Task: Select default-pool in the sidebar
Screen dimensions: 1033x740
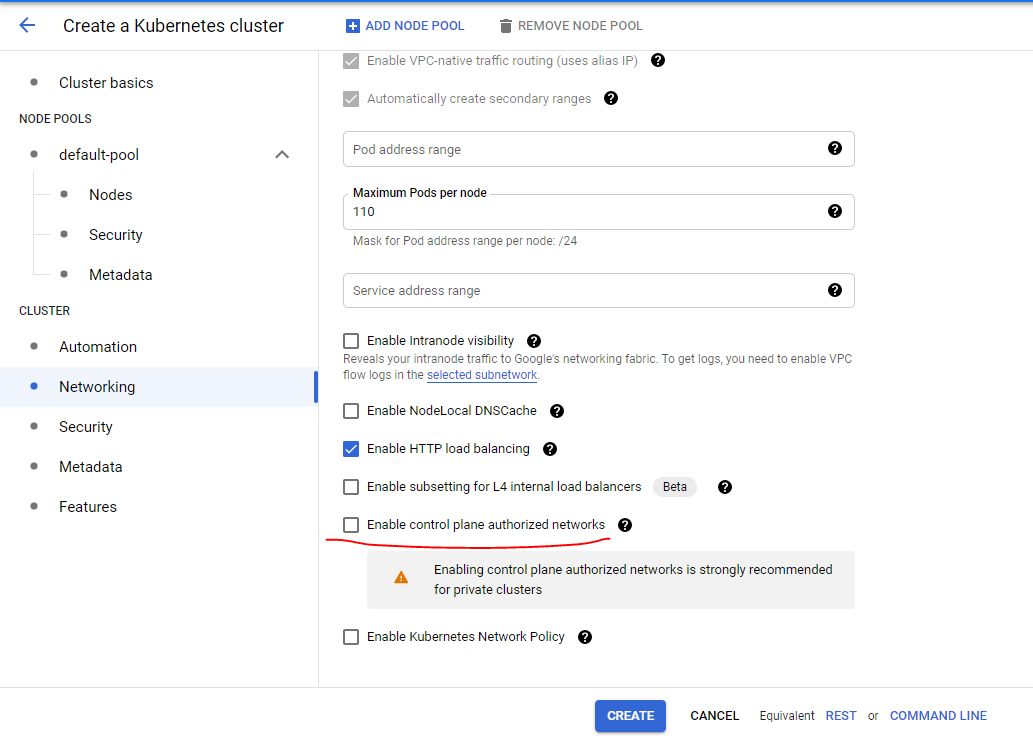Action: (99, 154)
